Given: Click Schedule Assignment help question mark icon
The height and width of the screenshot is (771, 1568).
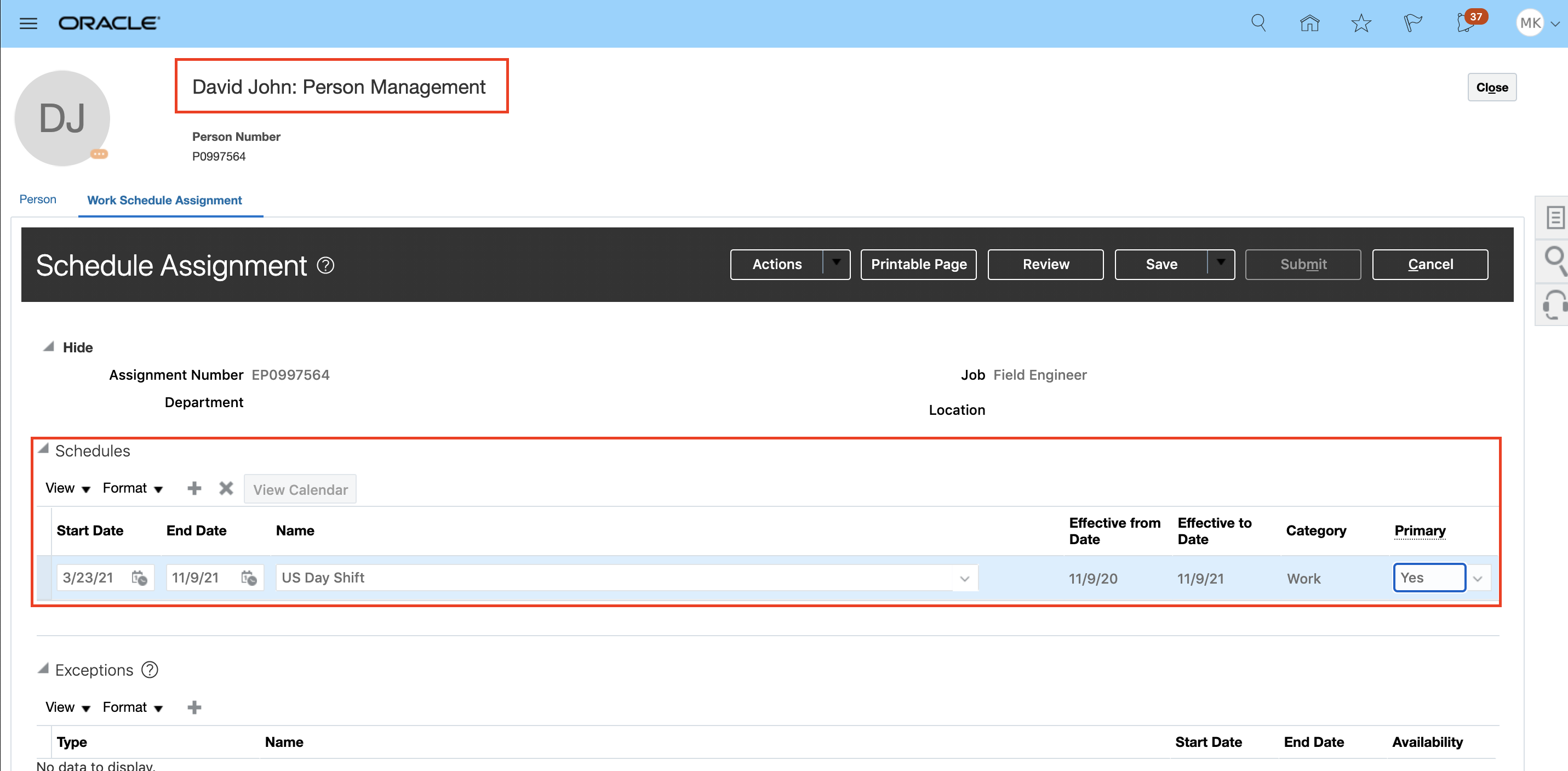Looking at the screenshot, I should coord(325,266).
